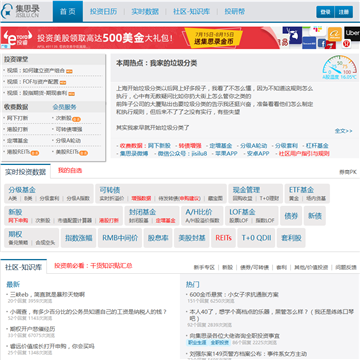Open 分级套利 under the 分级基金 tile
Viewport: 360px width, 360px height.
pyautogui.click(x=49, y=199)
